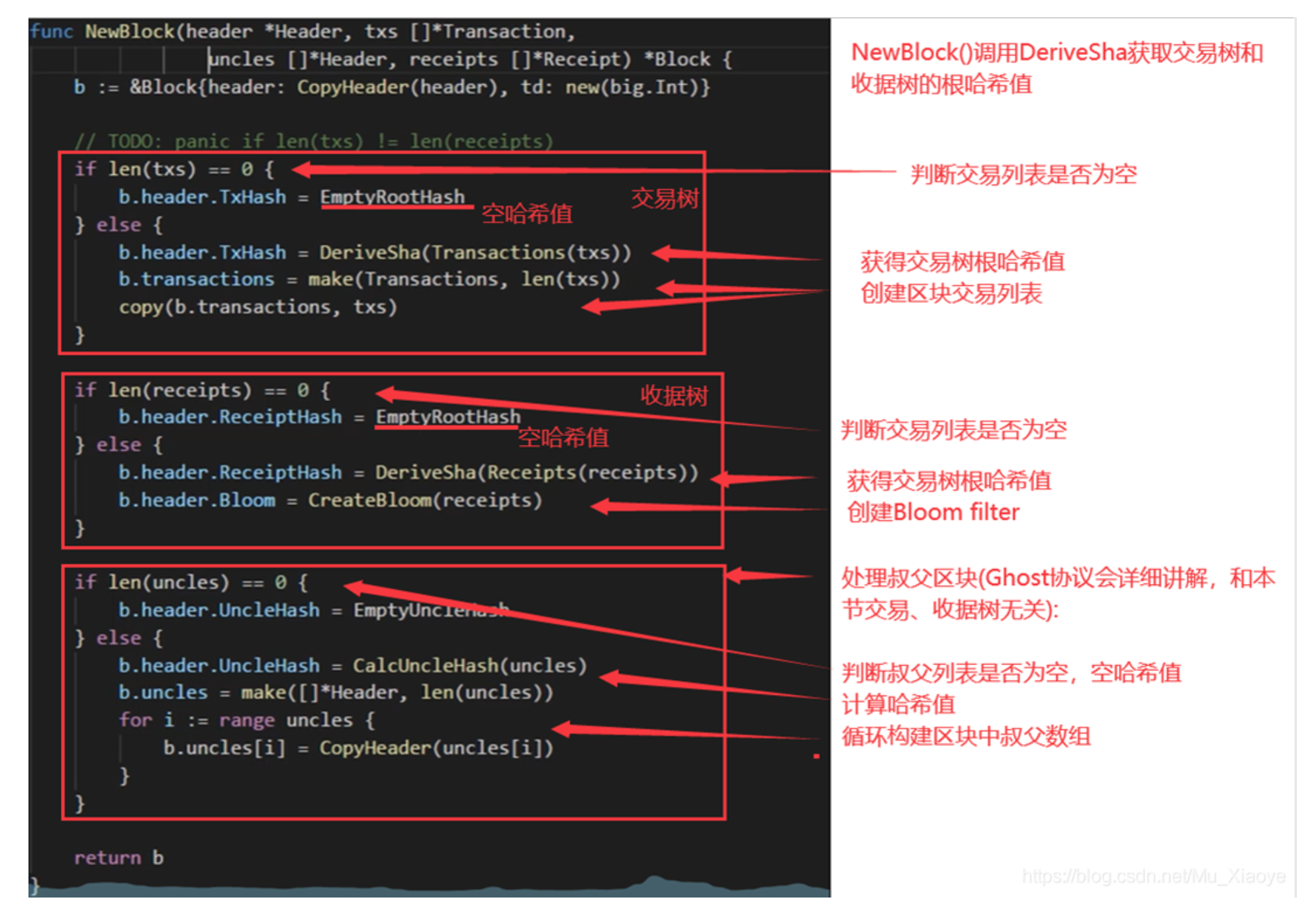Click the TODO panic comment line
The height and width of the screenshot is (924, 1316).
click(313, 141)
